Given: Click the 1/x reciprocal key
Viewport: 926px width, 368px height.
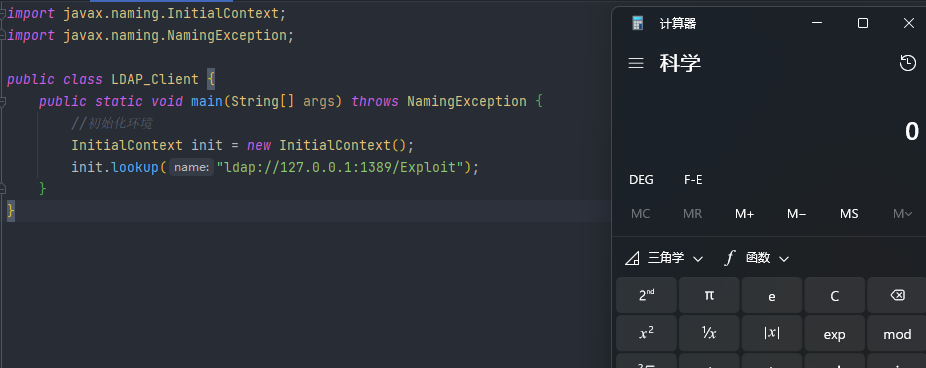Looking at the screenshot, I should [x=709, y=333].
